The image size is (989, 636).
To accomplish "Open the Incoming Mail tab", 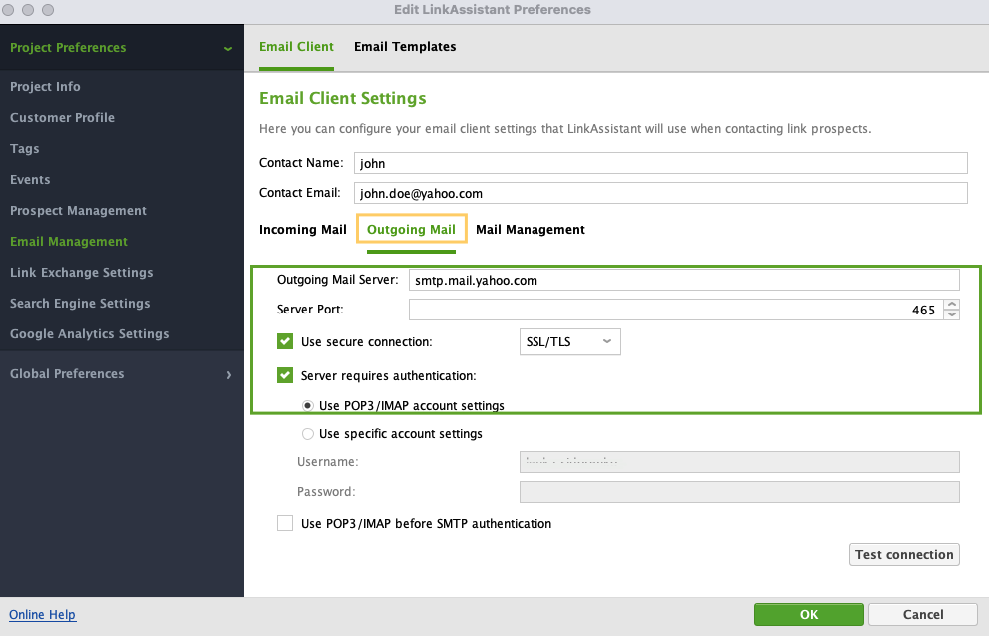I will (302, 230).
